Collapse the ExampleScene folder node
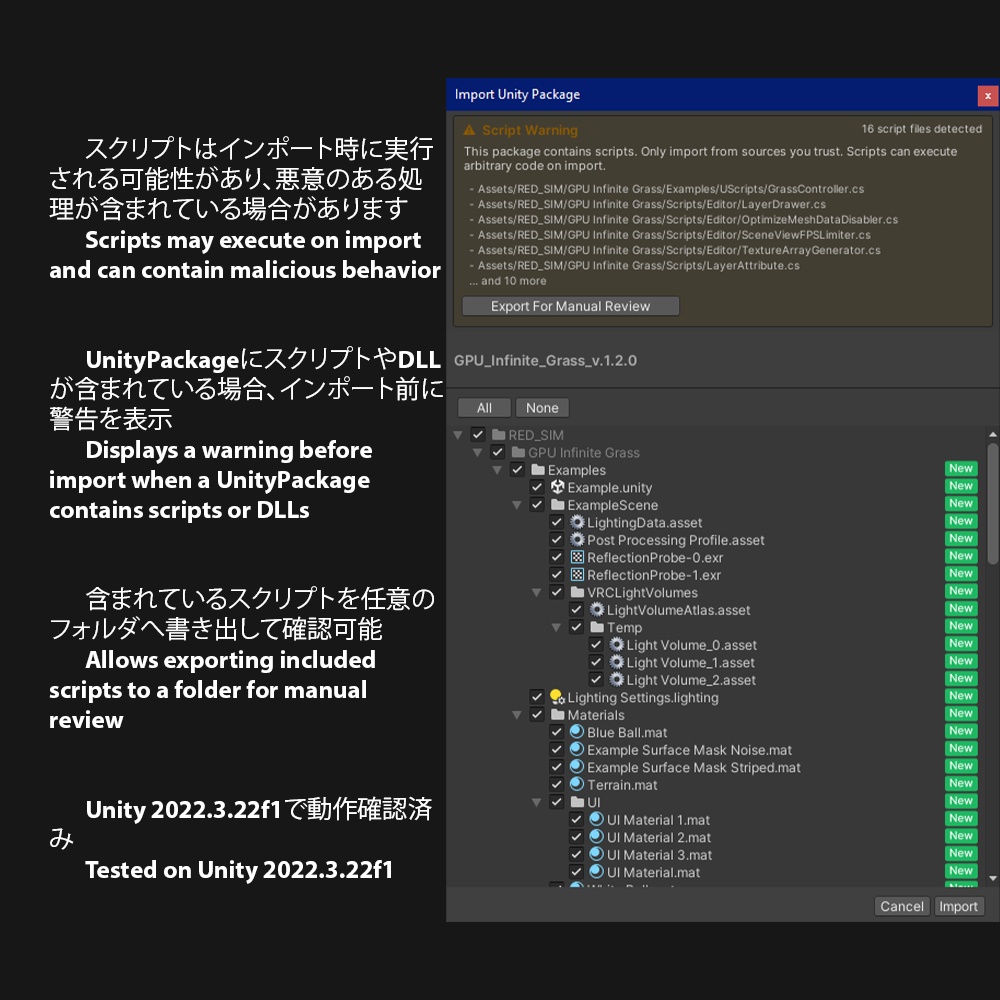The height and width of the screenshot is (1000, 1000). [517, 505]
